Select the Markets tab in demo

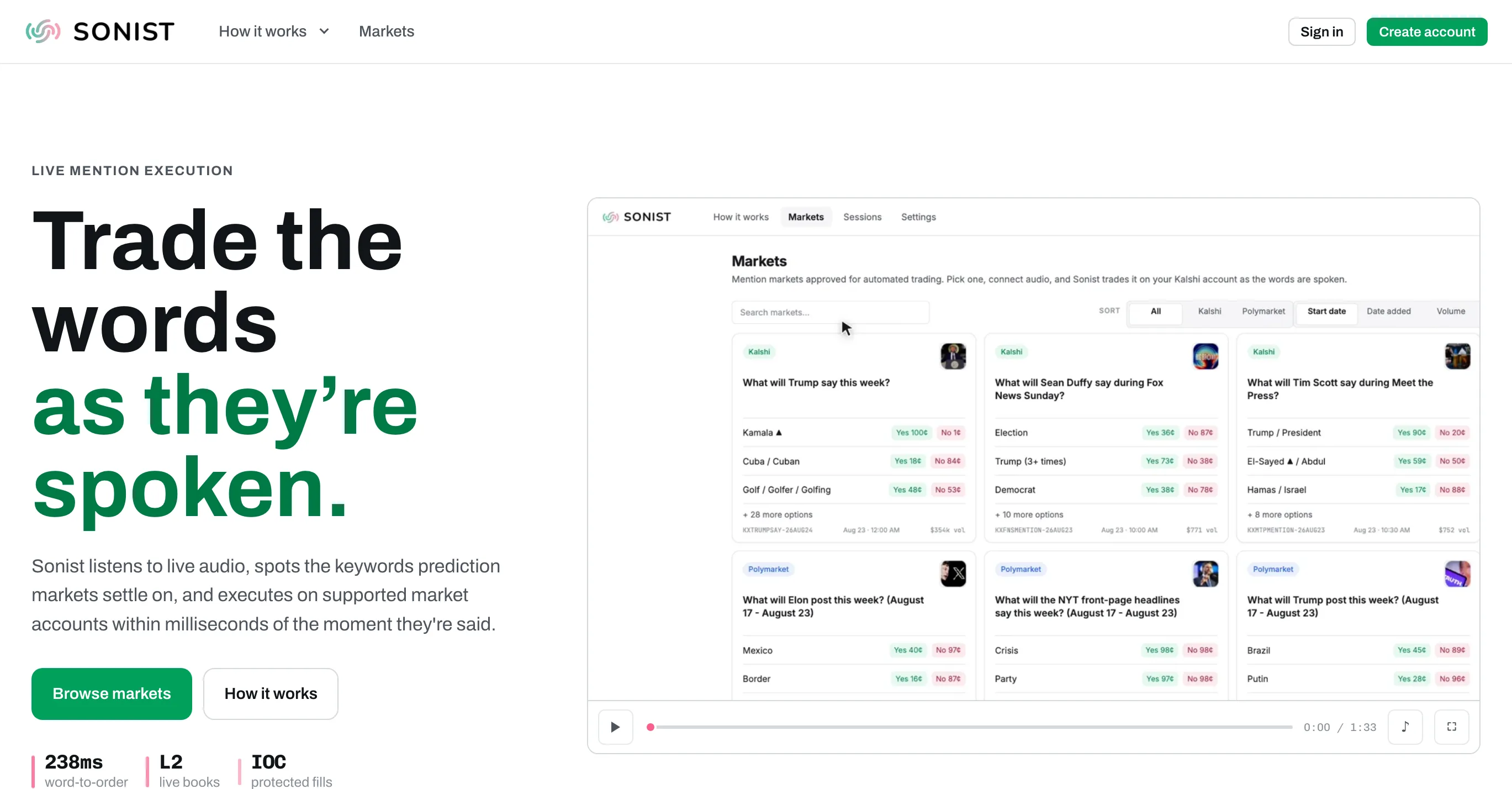(x=806, y=217)
